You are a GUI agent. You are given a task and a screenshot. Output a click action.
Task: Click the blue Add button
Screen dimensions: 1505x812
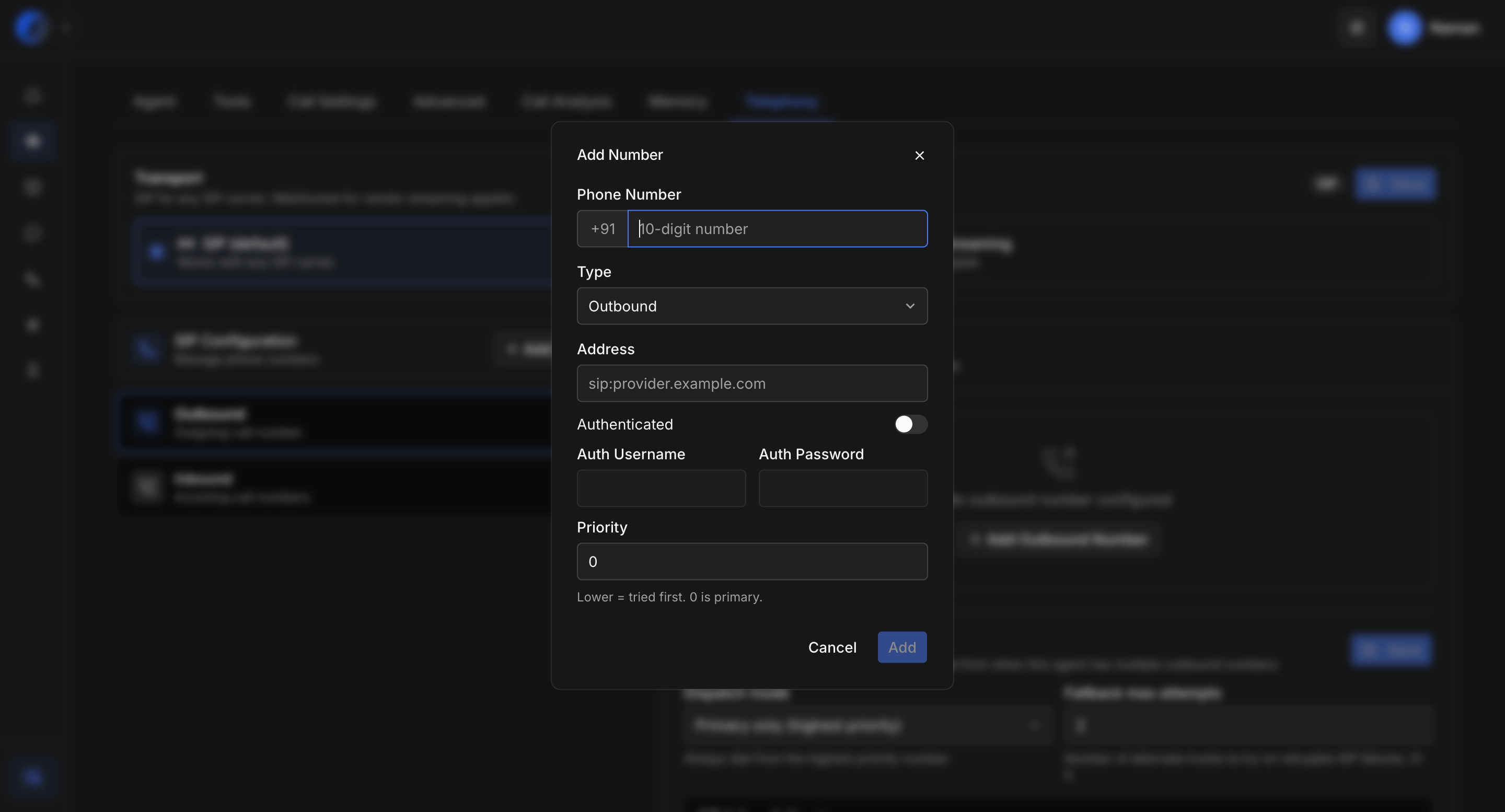[902, 647]
